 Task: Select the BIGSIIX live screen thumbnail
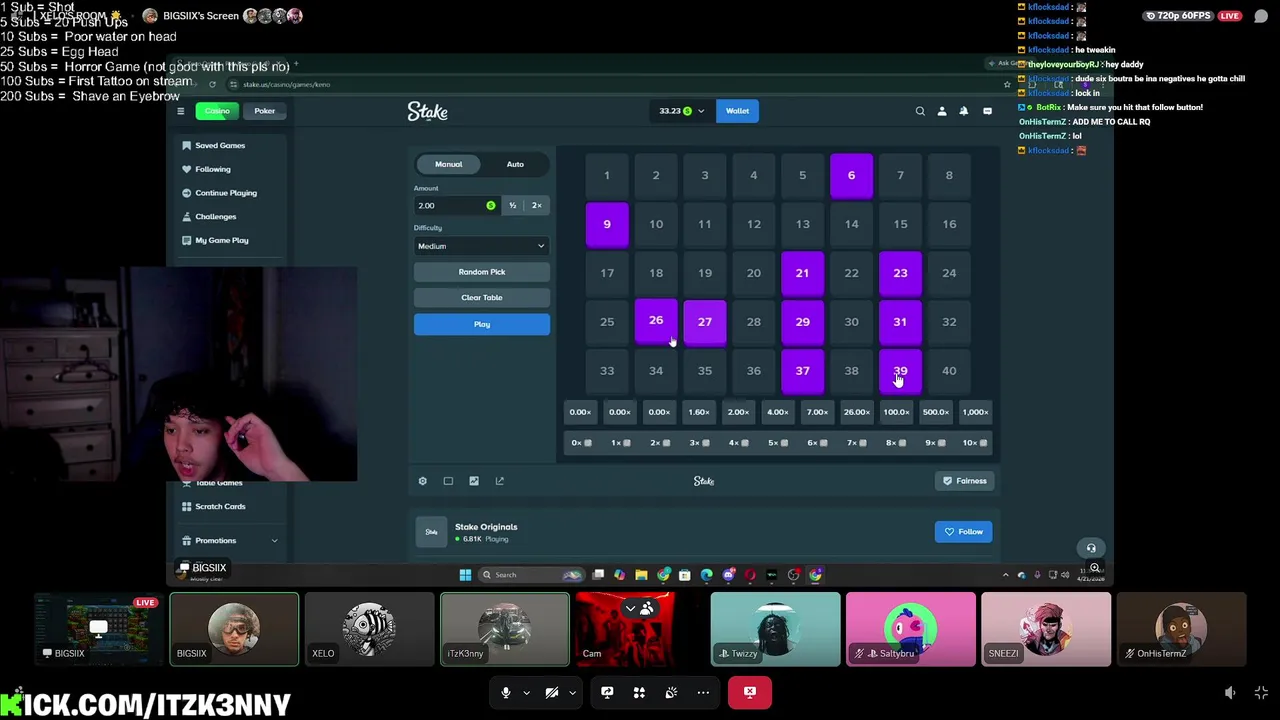click(98, 629)
